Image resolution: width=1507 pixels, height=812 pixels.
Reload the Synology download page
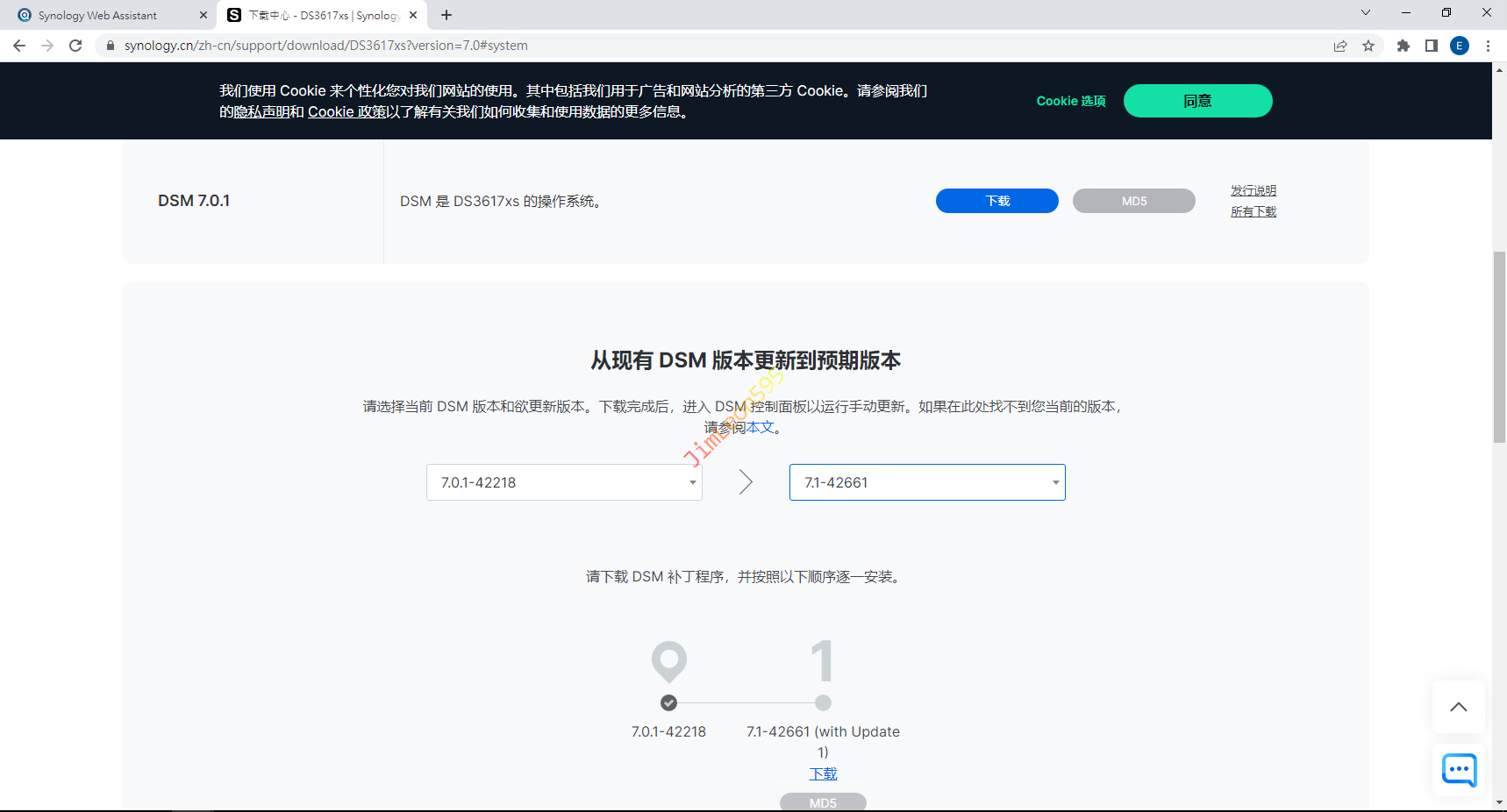[x=75, y=46]
